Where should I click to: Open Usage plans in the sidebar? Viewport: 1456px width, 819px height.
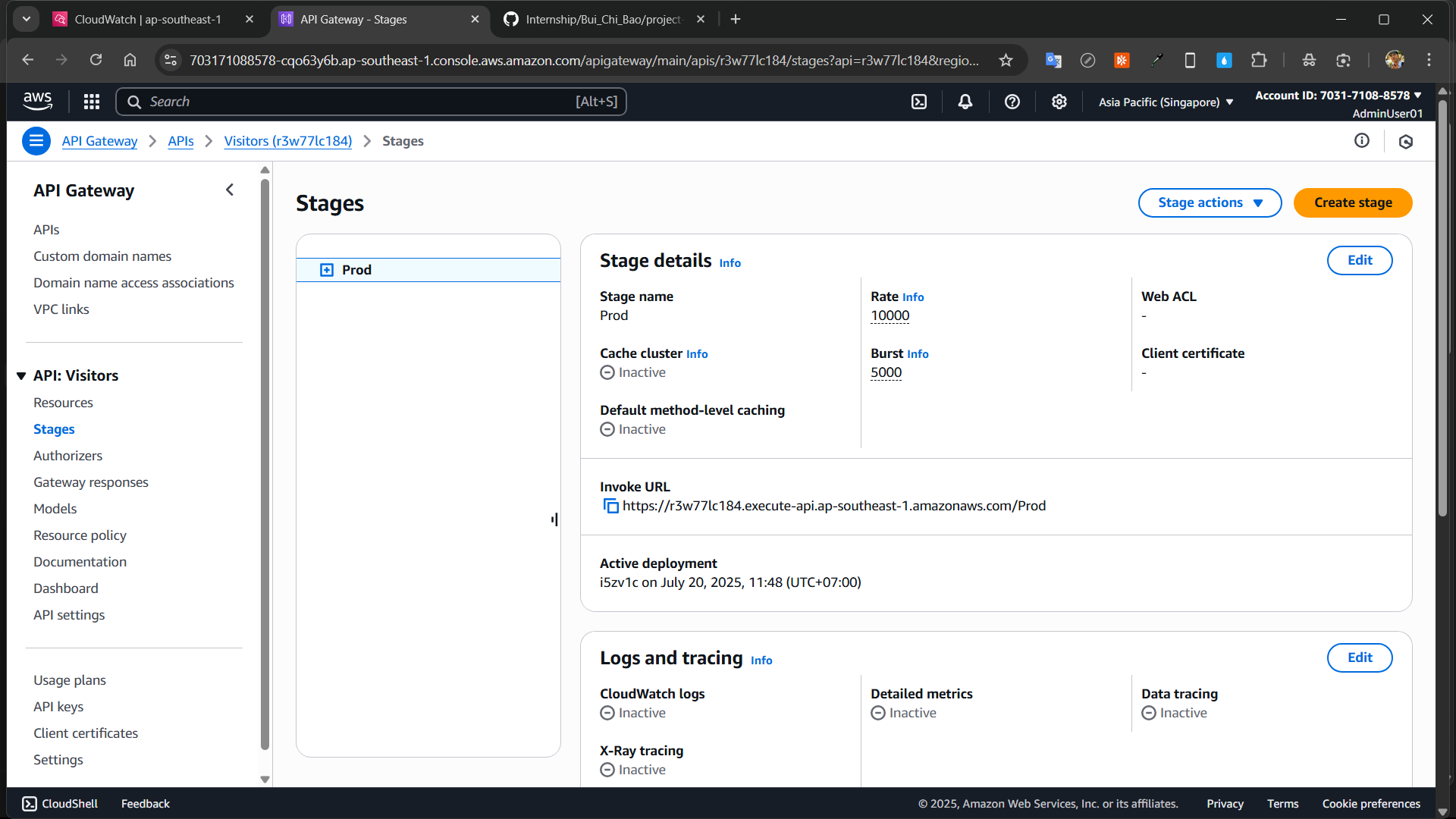pyautogui.click(x=70, y=680)
